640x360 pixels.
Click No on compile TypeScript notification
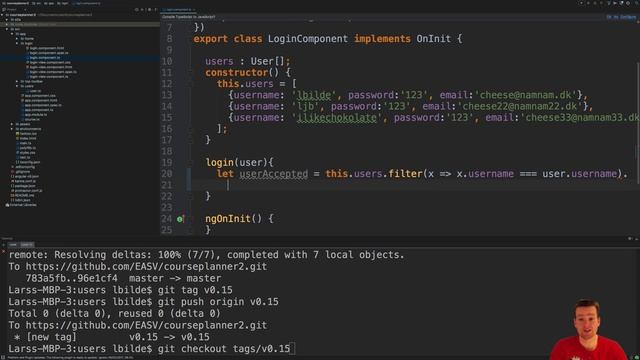[616, 17]
